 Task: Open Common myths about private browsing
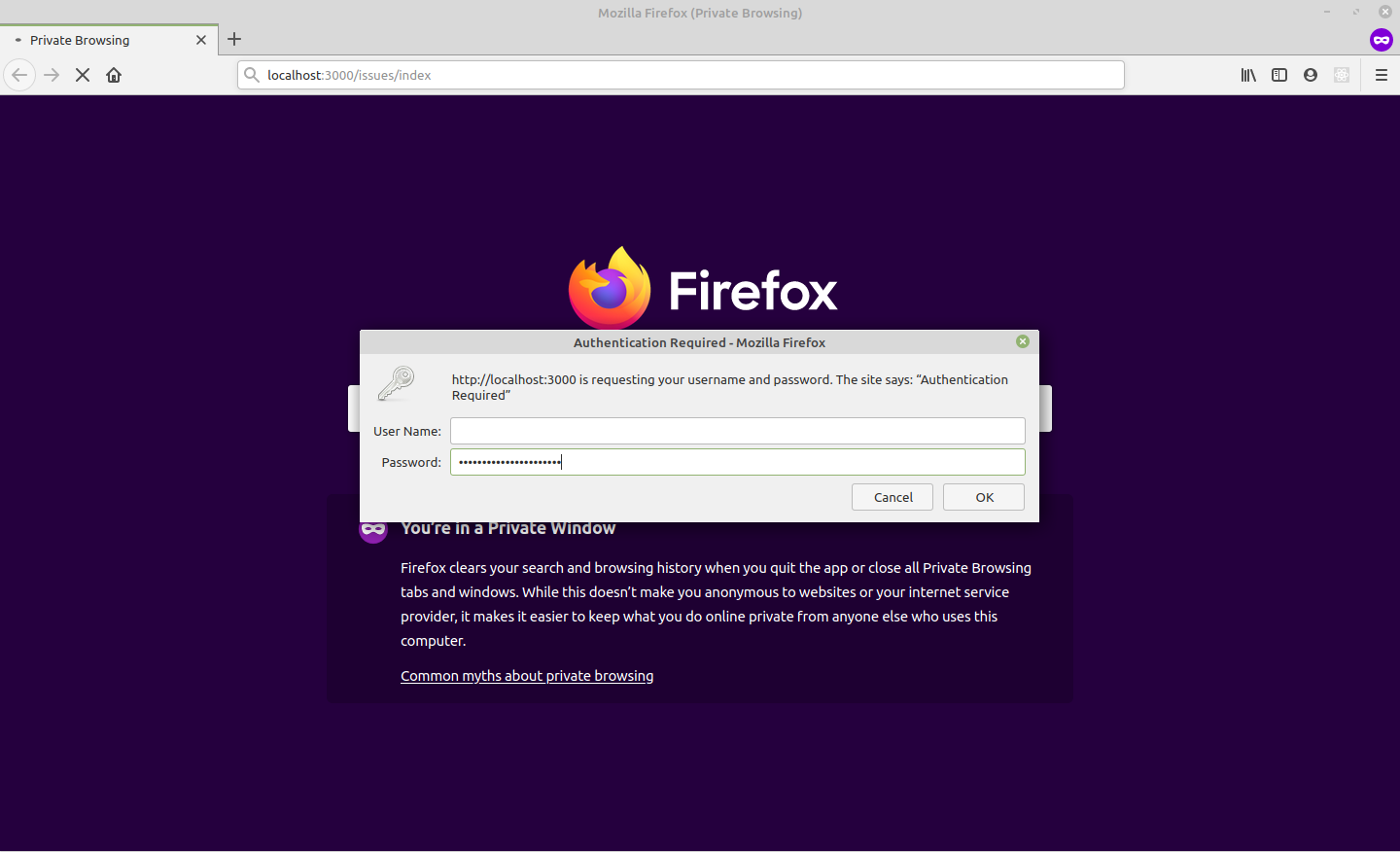click(527, 675)
